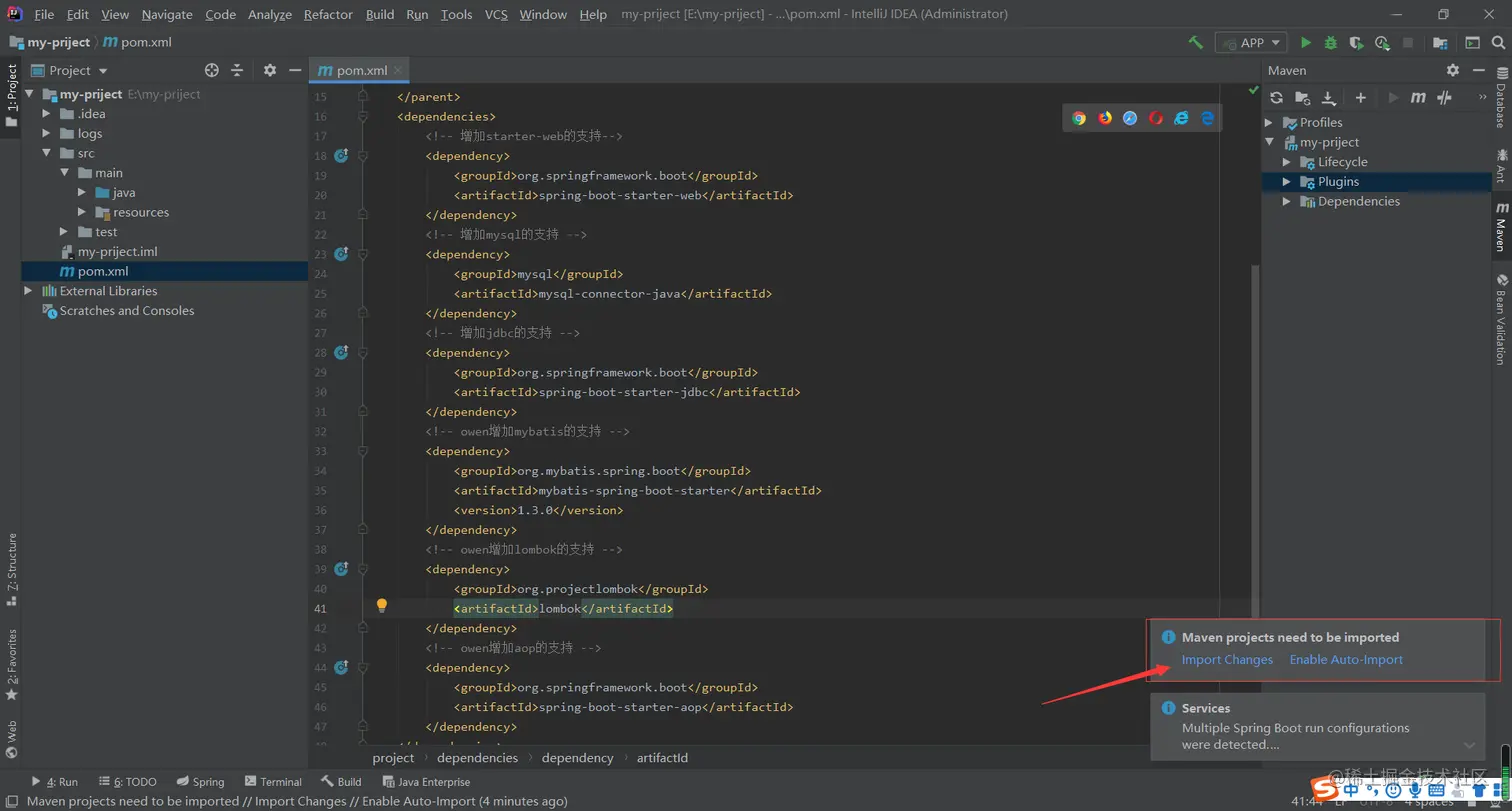Toggle the Web tool window stripe
The height and width of the screenshot is (811, 1512).
tap(11, 740)
